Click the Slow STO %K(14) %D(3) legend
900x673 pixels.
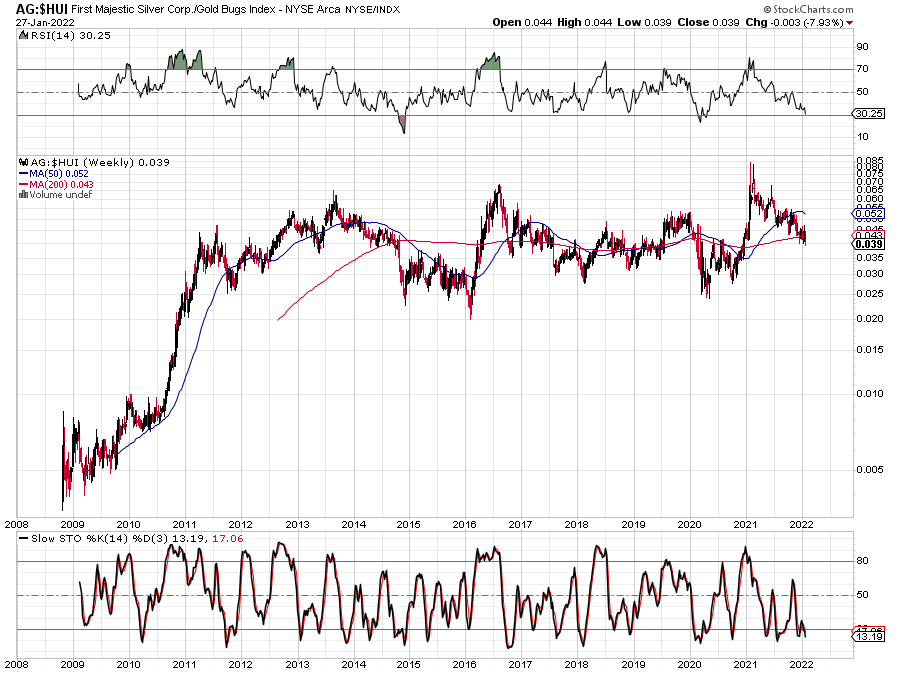point(100,539)
